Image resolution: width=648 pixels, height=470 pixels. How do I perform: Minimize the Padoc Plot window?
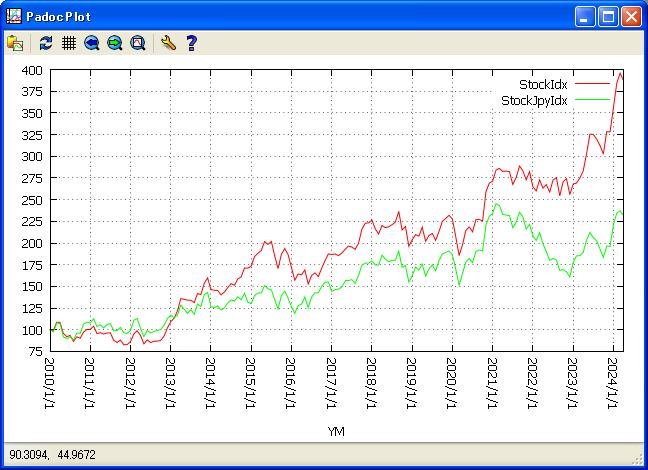coord(585,16)
